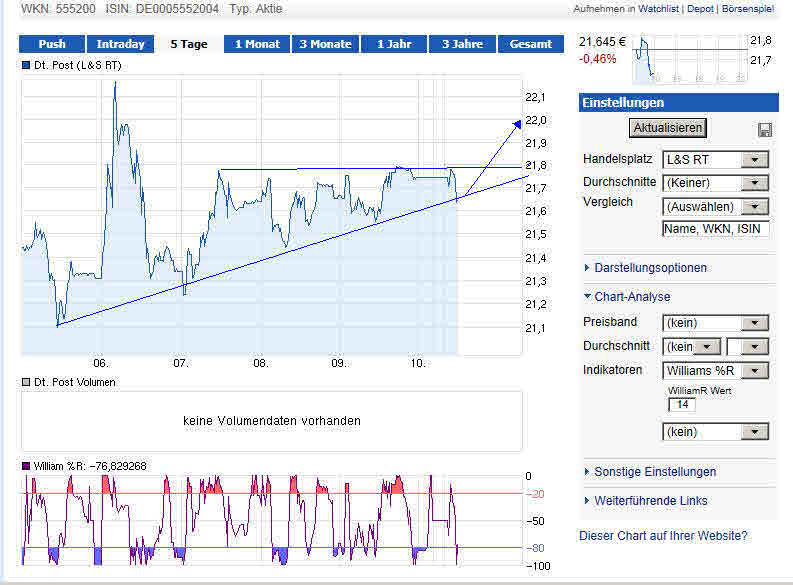The image size is (793, 585).
Task: Open the second indicator (kein) dropdown
Action: coord(716,432)
